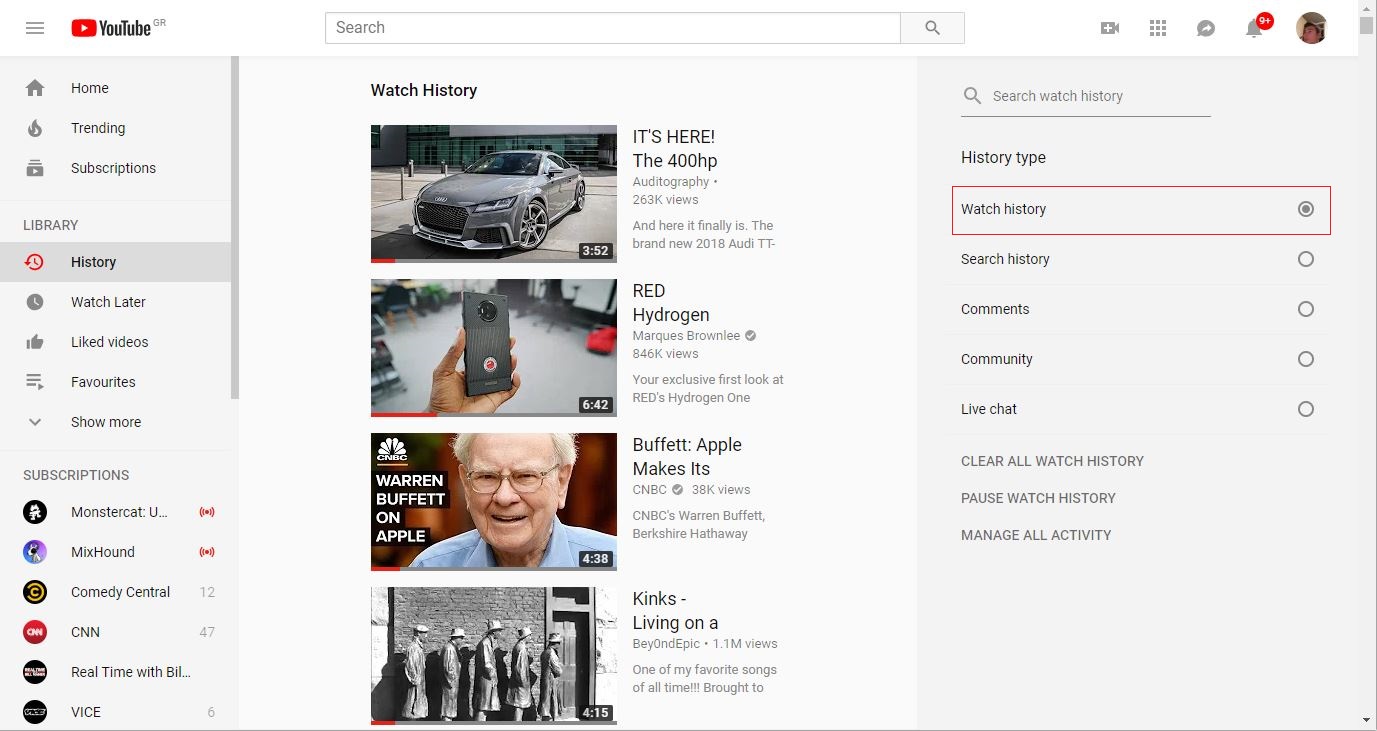Open the RED Hydrogen video thumbnail
Viewport: 1377px width, 731px height.
click(494, 348)
